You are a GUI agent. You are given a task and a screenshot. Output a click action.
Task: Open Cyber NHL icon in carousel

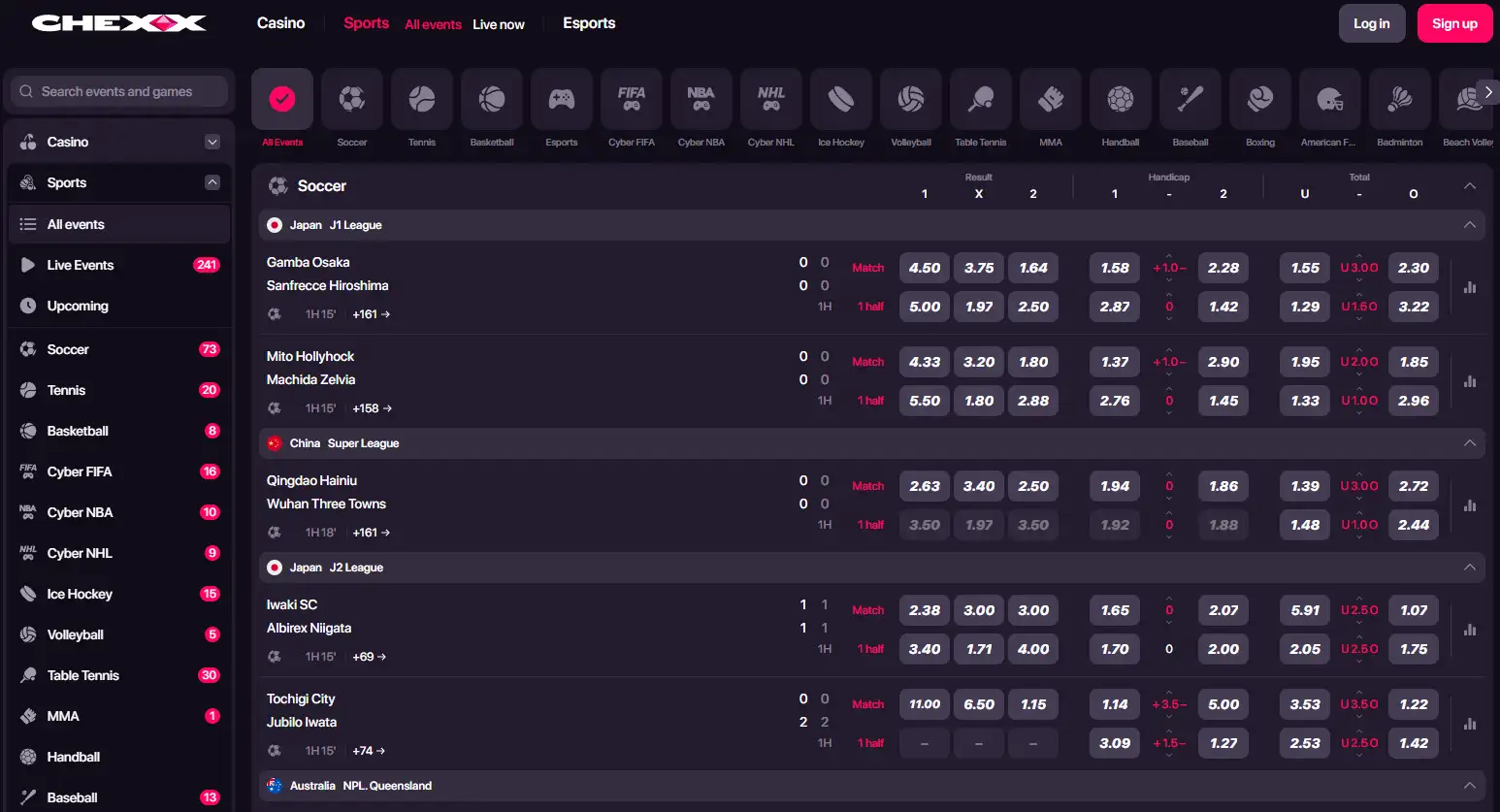coord(771,99)
